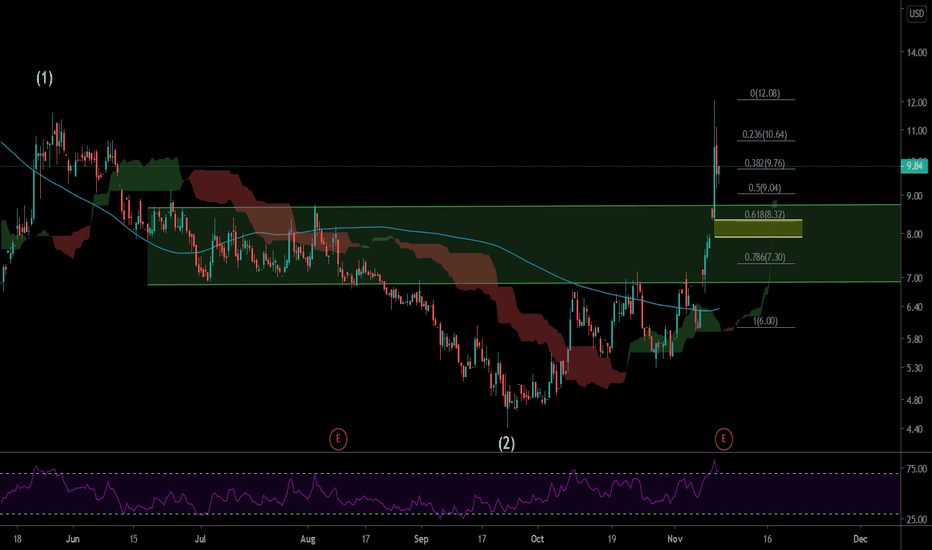Click the 75.00 RSI scale label
The width and height of the screenshot is (932, 550).
click(916, 469)
